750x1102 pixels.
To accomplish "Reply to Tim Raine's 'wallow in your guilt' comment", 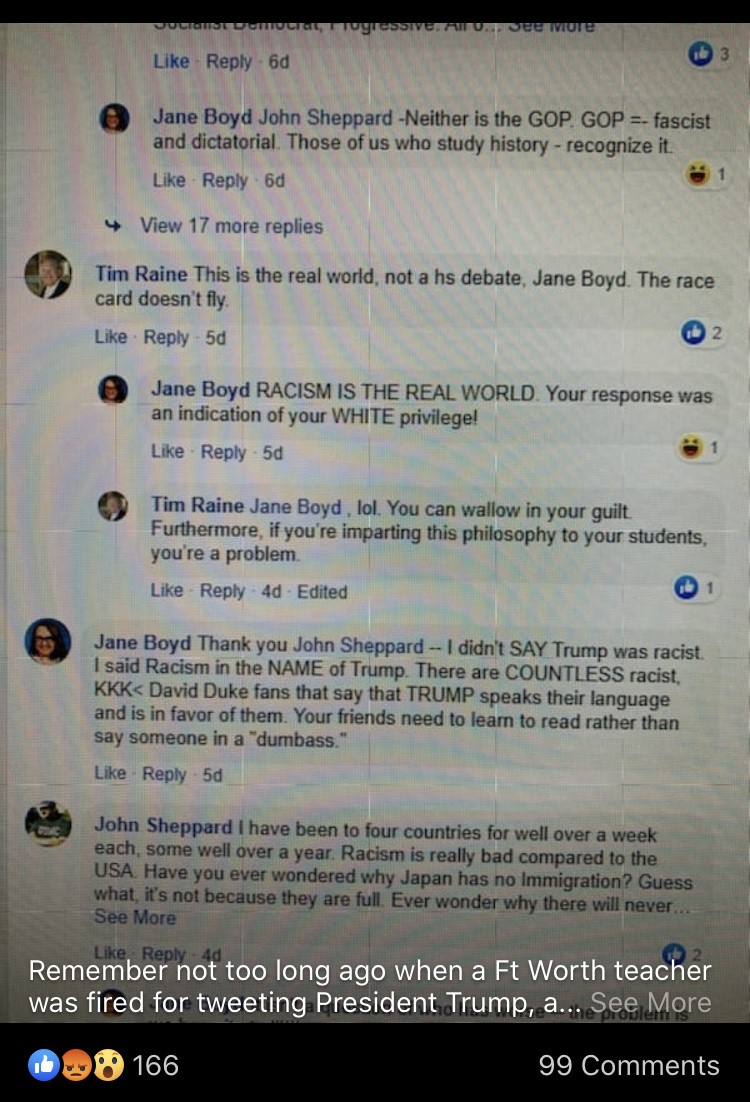I will coord(222,591).
